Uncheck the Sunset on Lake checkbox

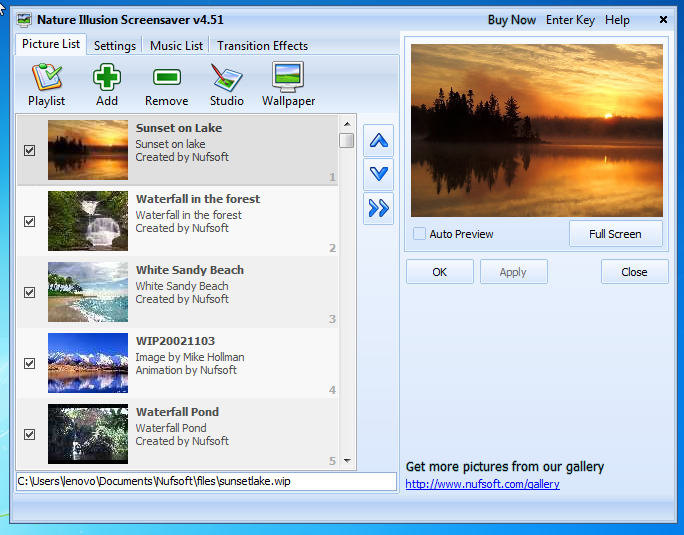click(29, 151)
